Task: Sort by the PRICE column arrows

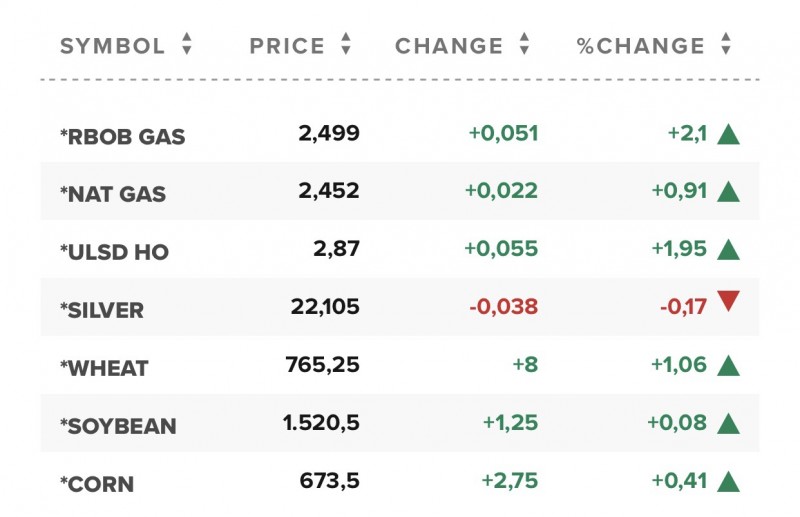Action: click(x=346, y=45)
